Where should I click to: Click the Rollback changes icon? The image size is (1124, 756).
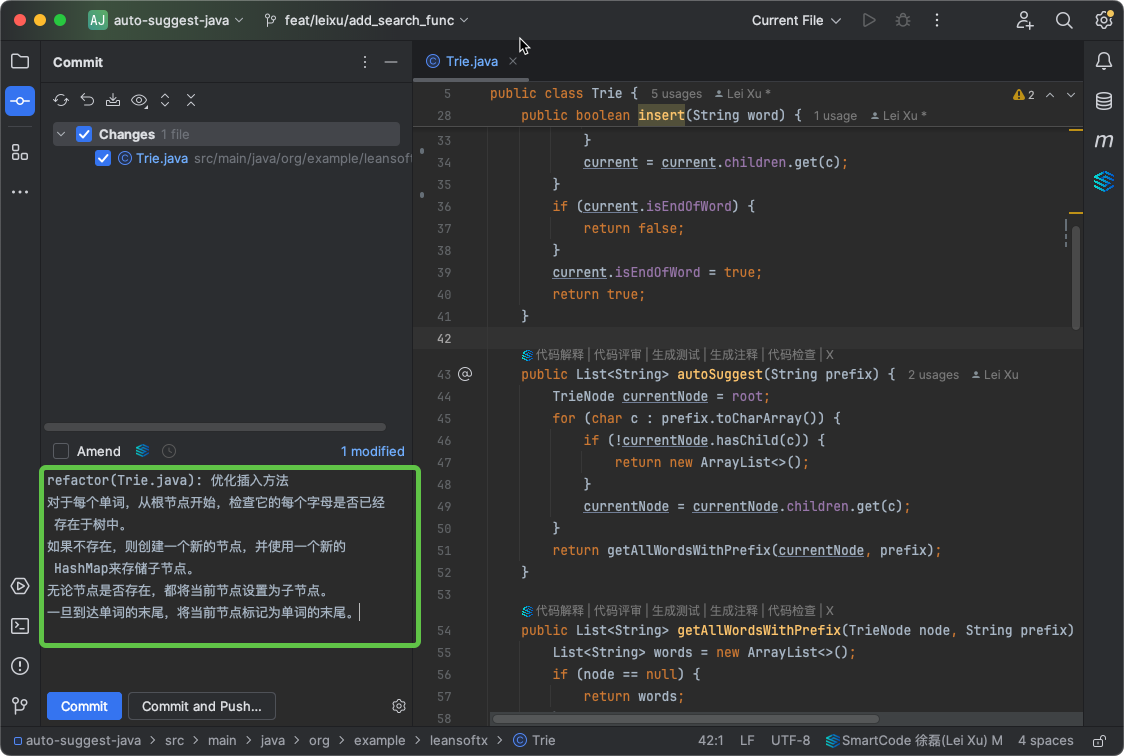(x=87, y=100)
